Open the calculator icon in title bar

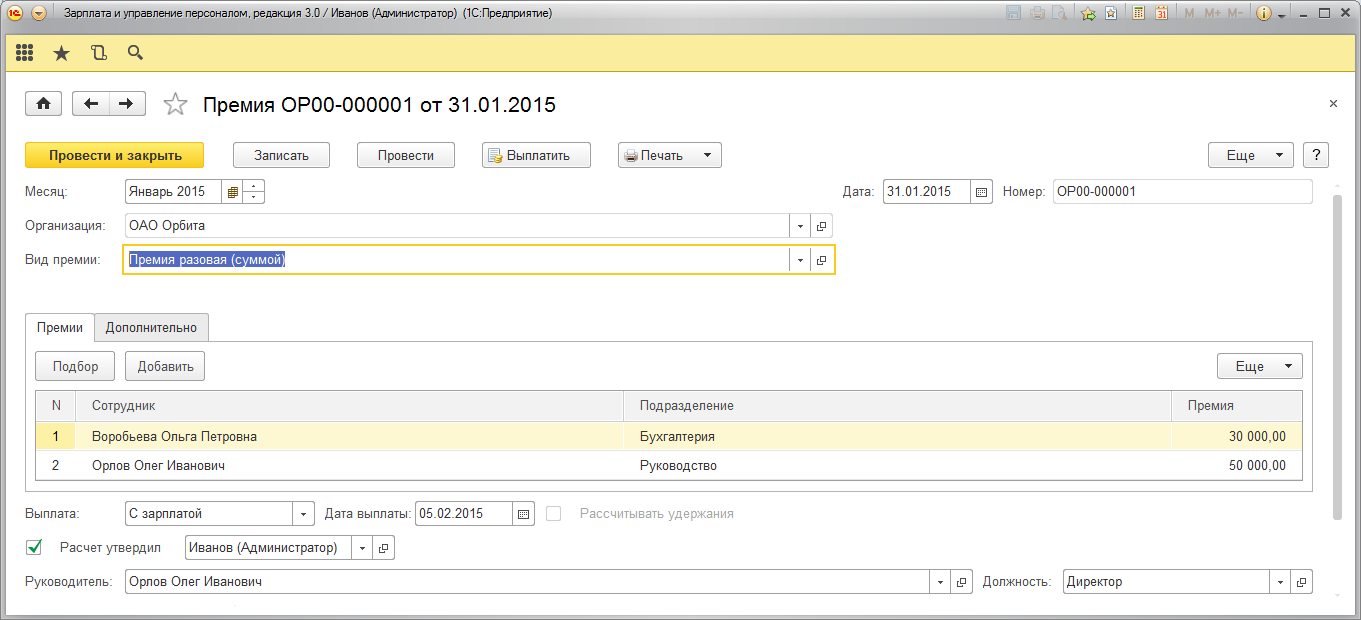coord(1138,14)
